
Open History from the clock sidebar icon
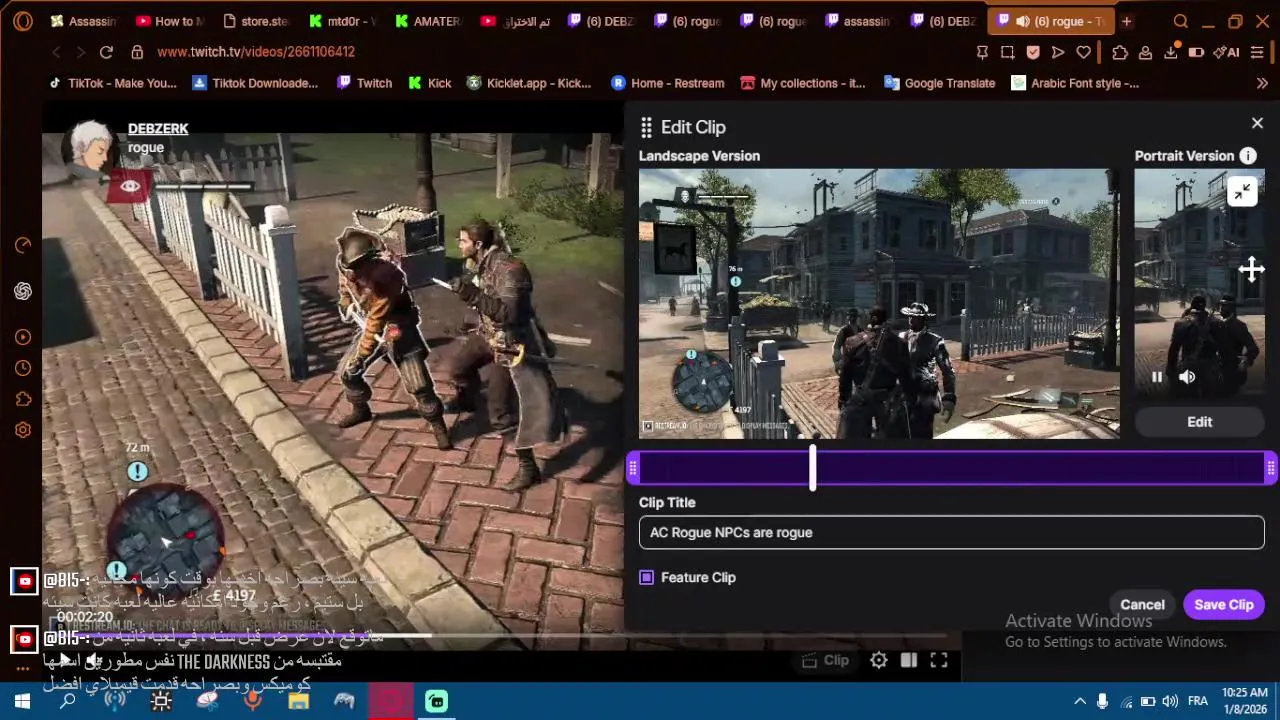click(x=23, y=368)
